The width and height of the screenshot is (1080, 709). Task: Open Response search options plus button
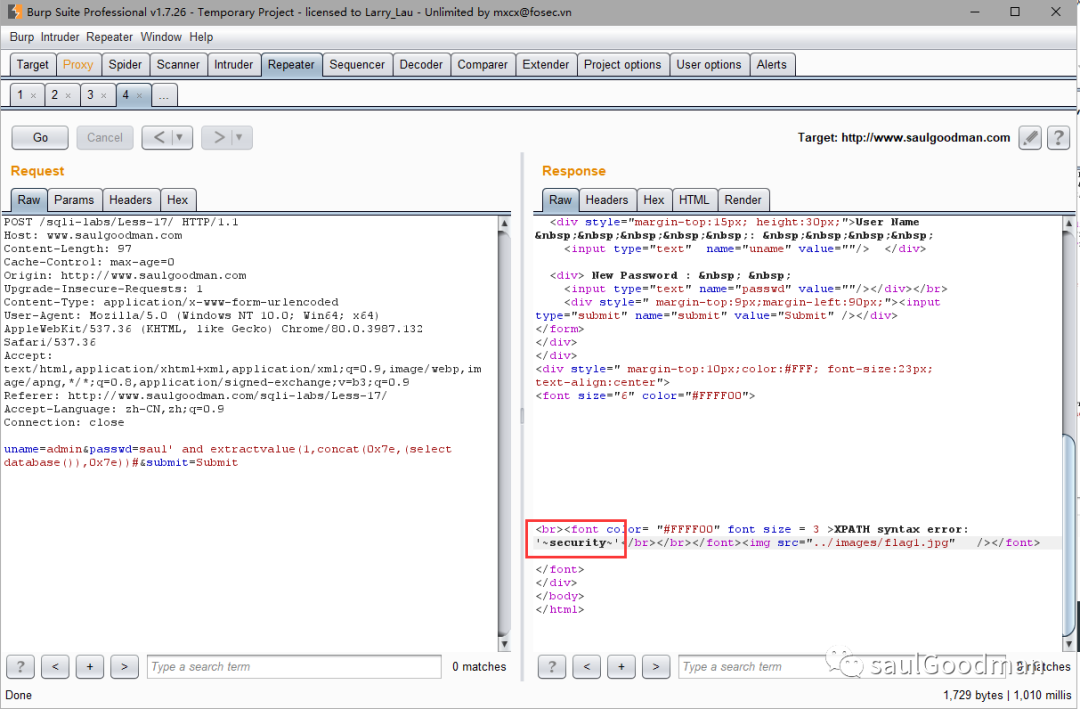pos(621,667)
